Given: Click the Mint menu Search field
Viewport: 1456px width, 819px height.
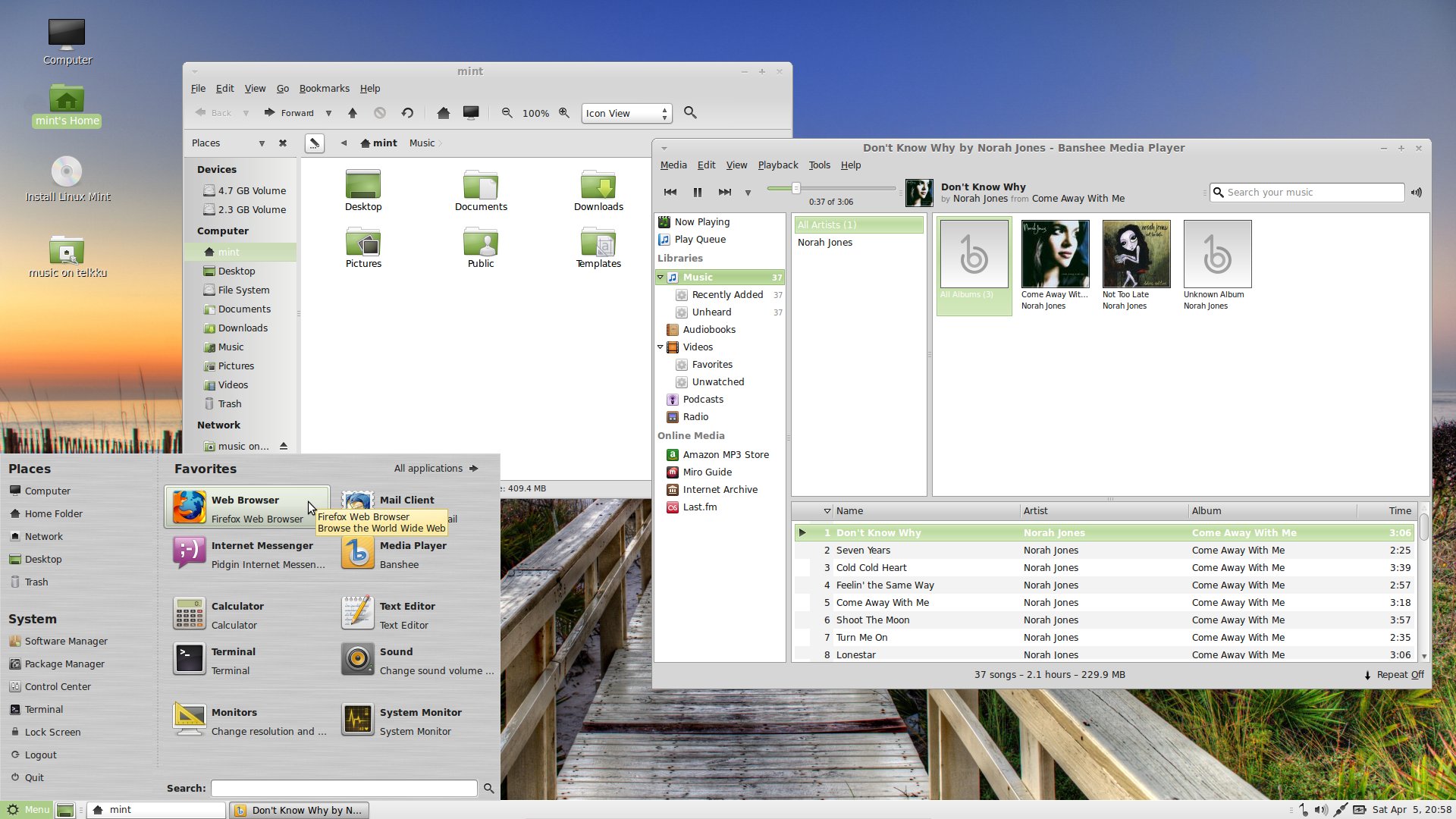Looking at the screenshot, I should (x=344, y=789).
